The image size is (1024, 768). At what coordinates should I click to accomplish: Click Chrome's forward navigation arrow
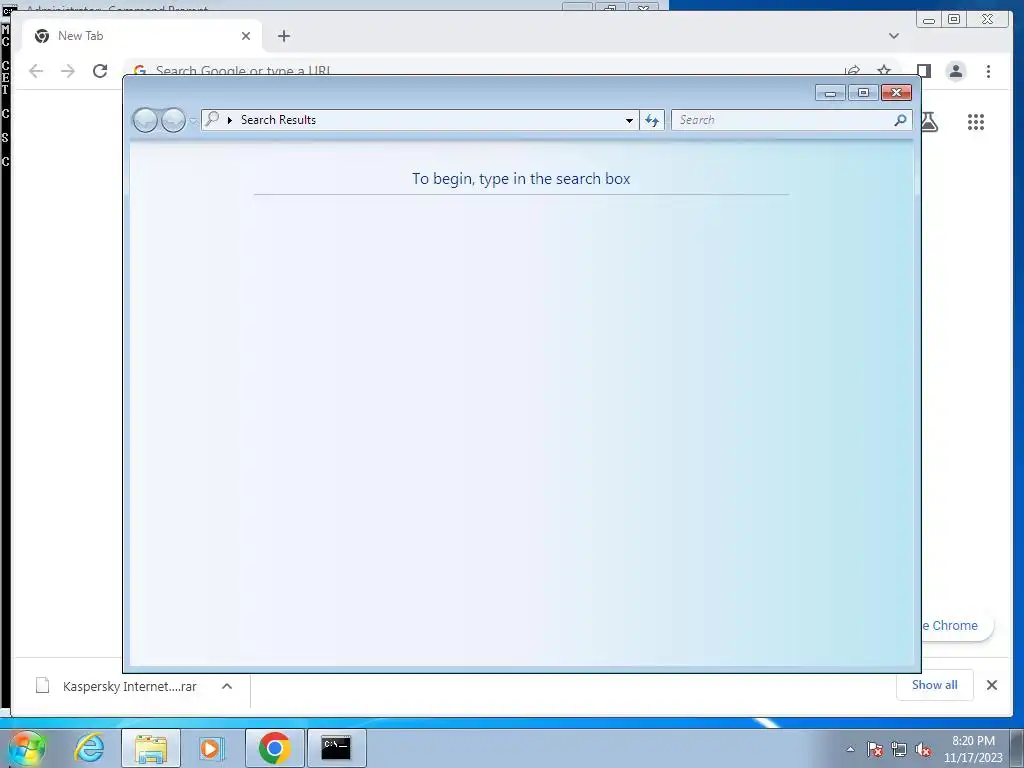68,71
